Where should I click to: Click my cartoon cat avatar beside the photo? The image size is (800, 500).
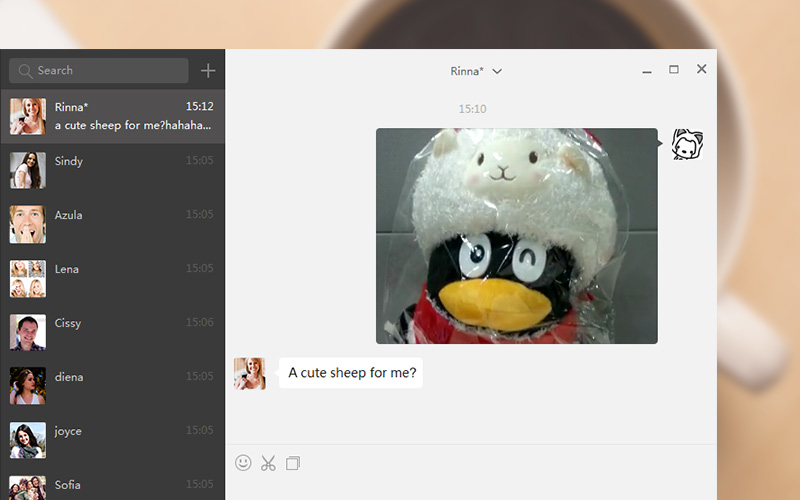687,144
